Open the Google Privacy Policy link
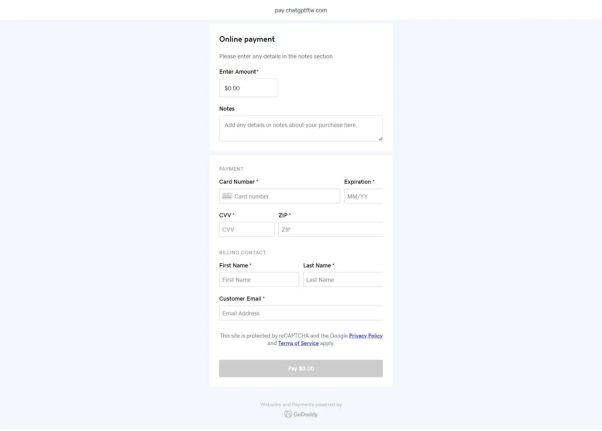Screen dimensions: 602x431 tap(365, 335)
